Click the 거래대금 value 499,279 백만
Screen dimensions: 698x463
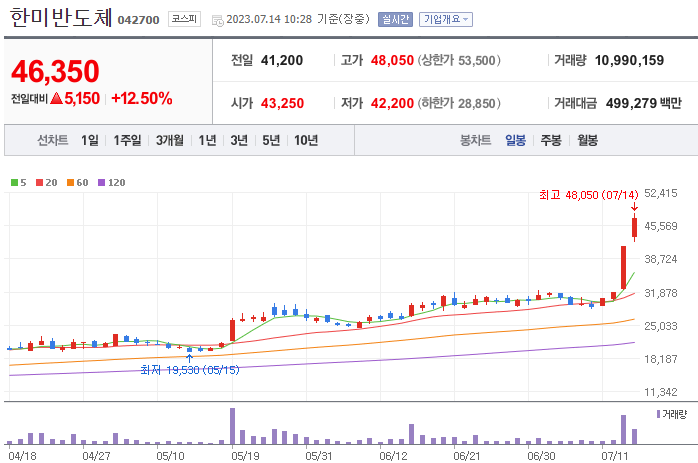(x=644, y=103)
